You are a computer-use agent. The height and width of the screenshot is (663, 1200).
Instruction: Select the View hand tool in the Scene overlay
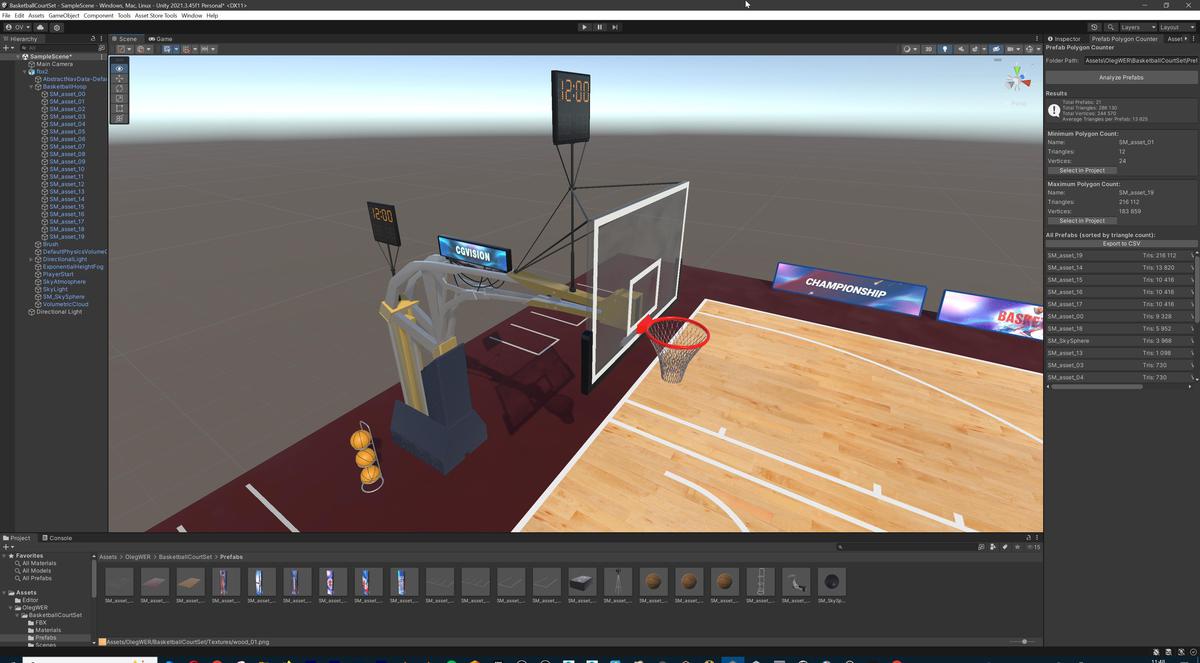[119, 68]
